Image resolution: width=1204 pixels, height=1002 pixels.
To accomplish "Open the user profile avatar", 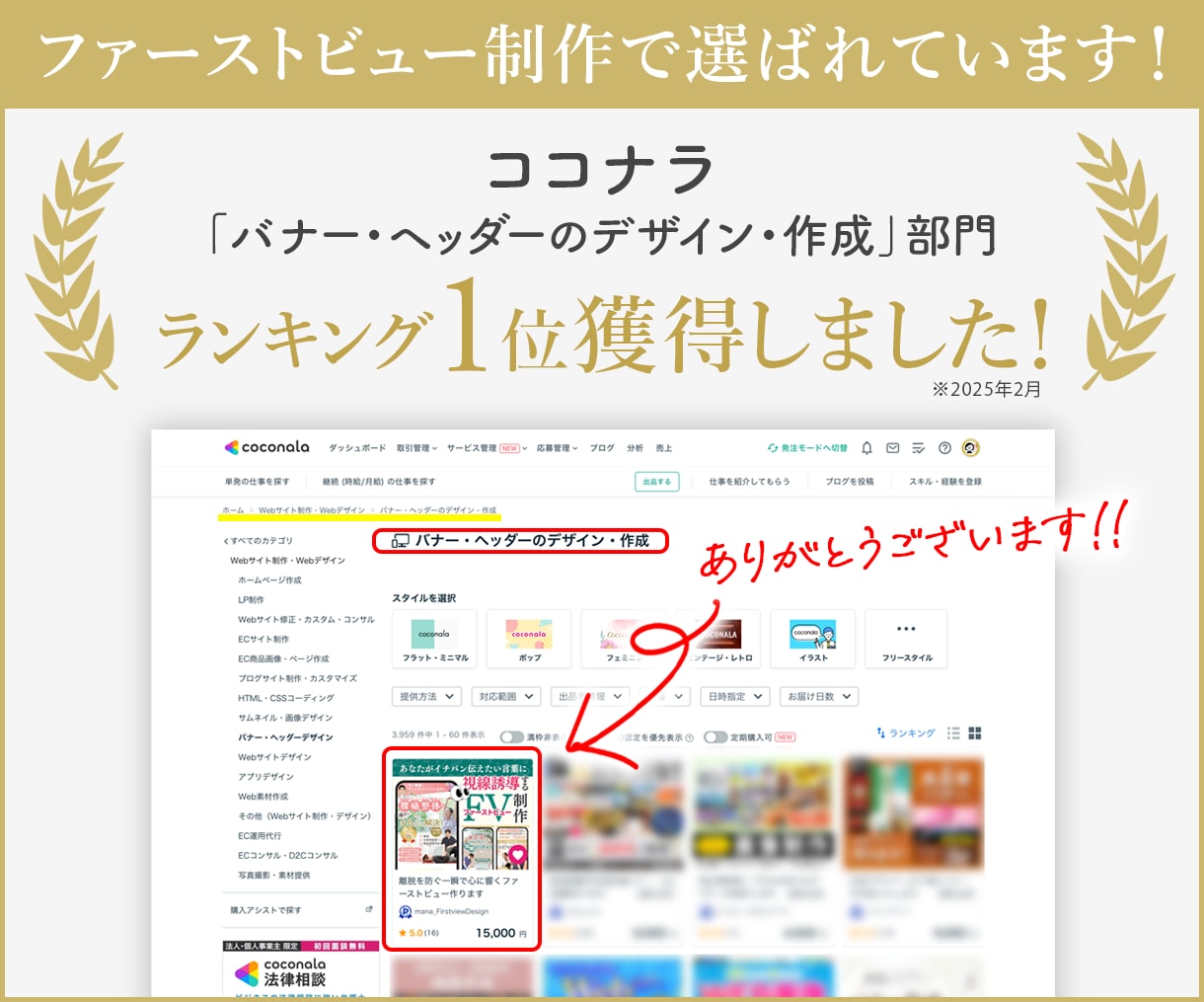I will coord(970,448).
